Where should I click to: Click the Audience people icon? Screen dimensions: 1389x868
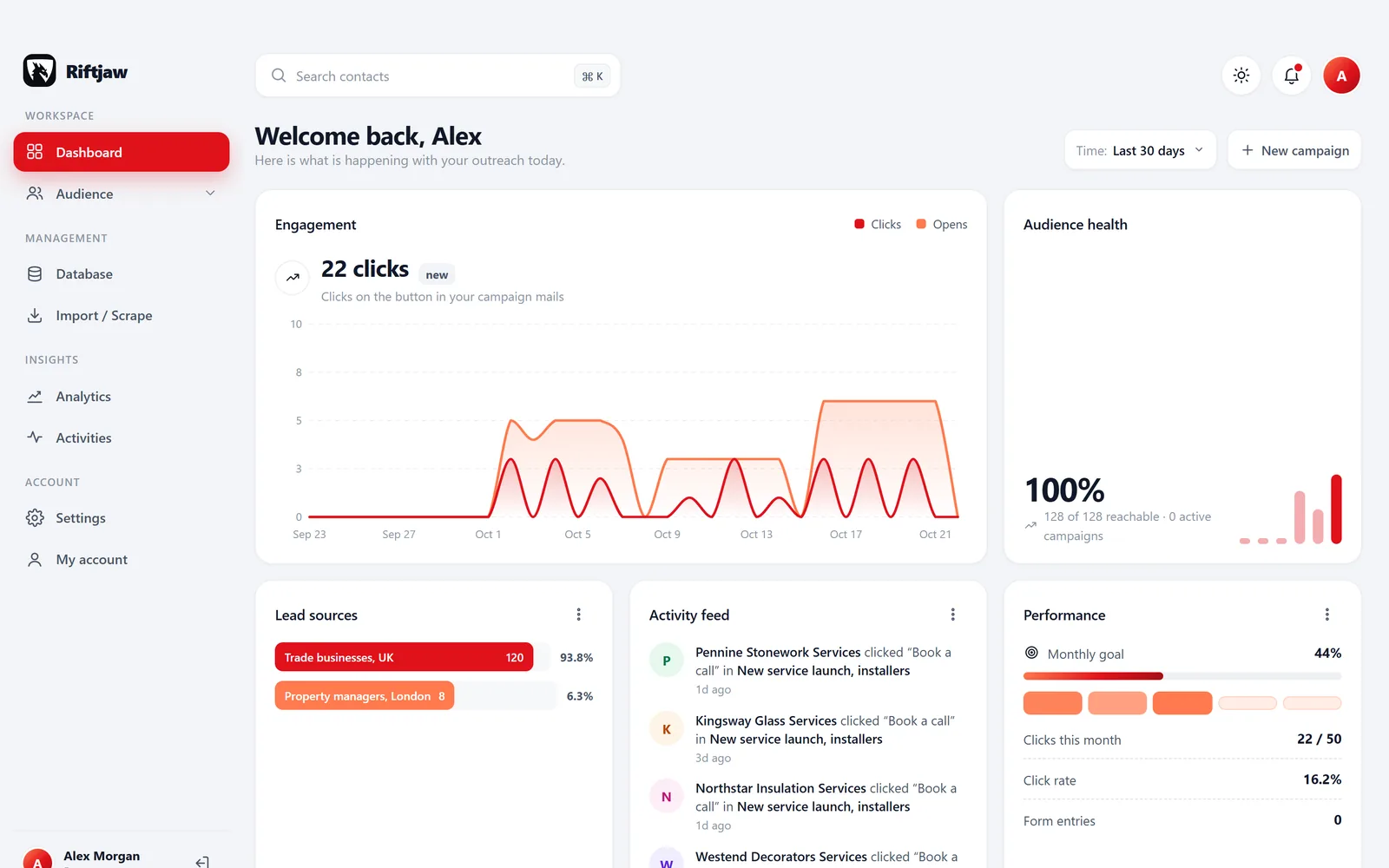[35, 194]
